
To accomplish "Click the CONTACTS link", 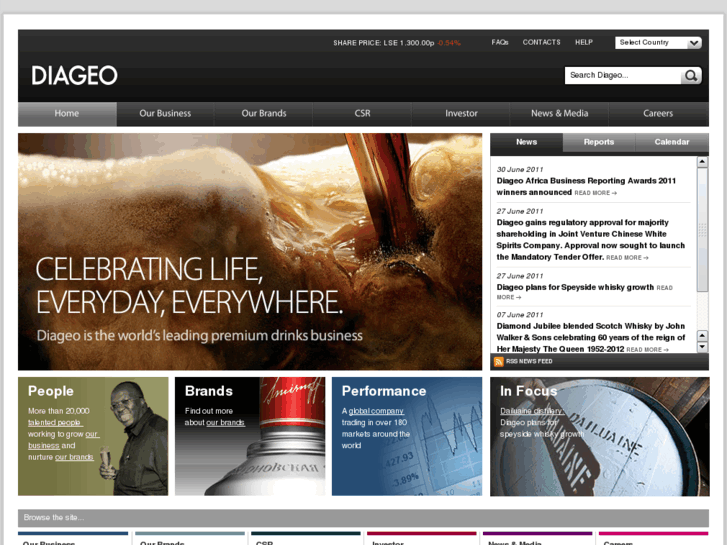I will click(542, 42).
